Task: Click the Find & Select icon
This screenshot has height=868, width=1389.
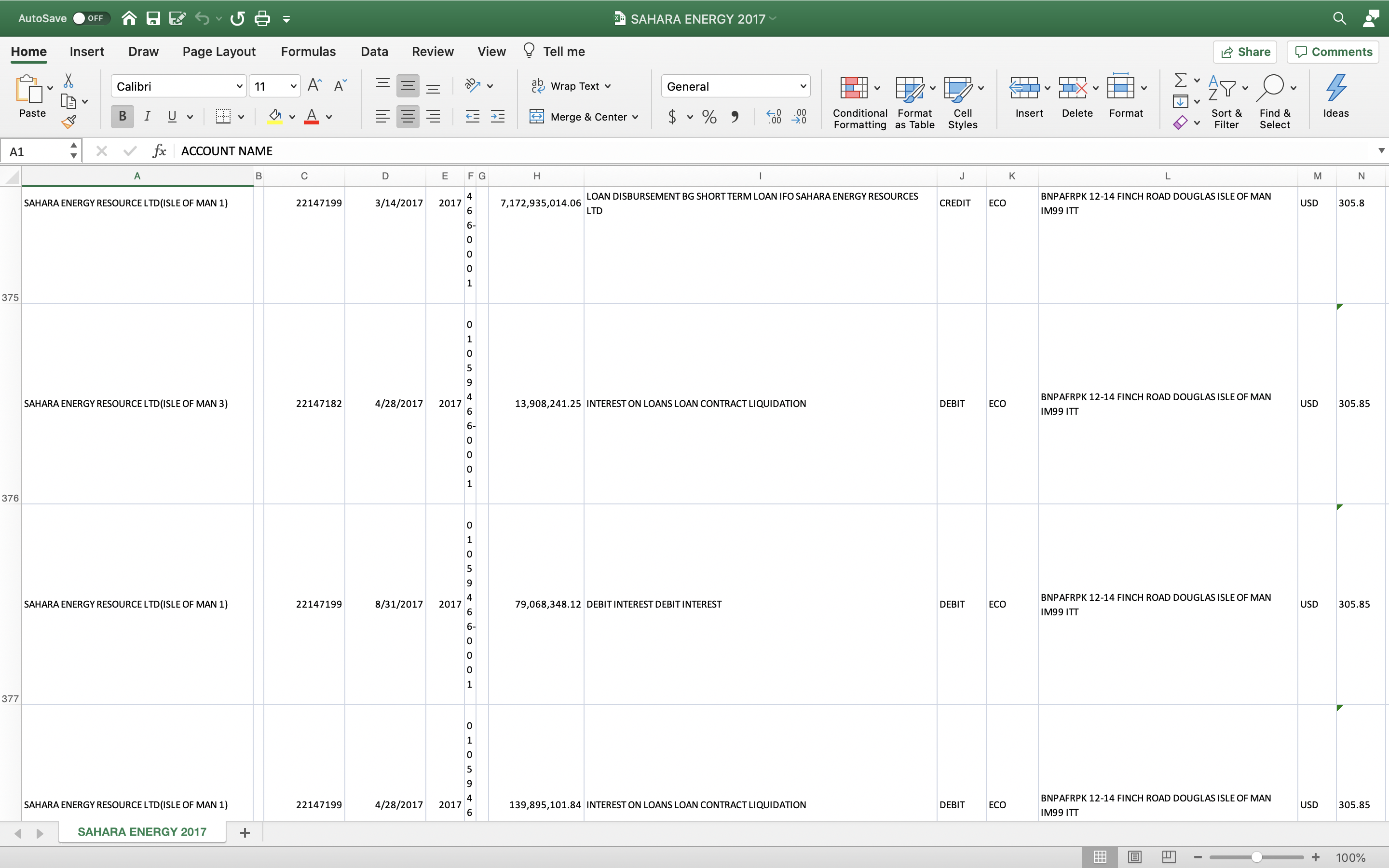Action: coord(1270,88)
